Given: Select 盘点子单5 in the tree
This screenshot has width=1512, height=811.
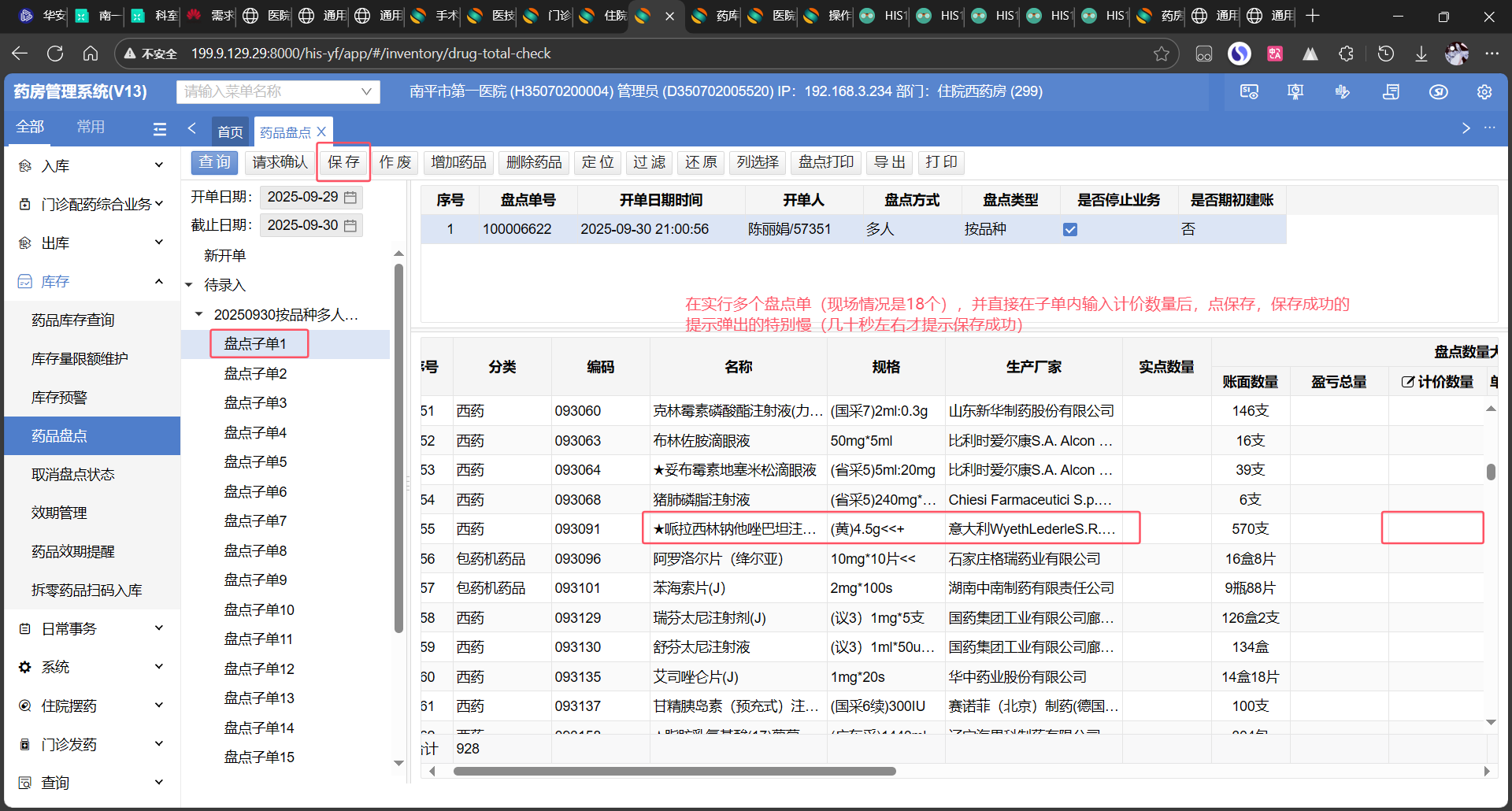Looking at the screenshot, I should click(x=255, y=462).
